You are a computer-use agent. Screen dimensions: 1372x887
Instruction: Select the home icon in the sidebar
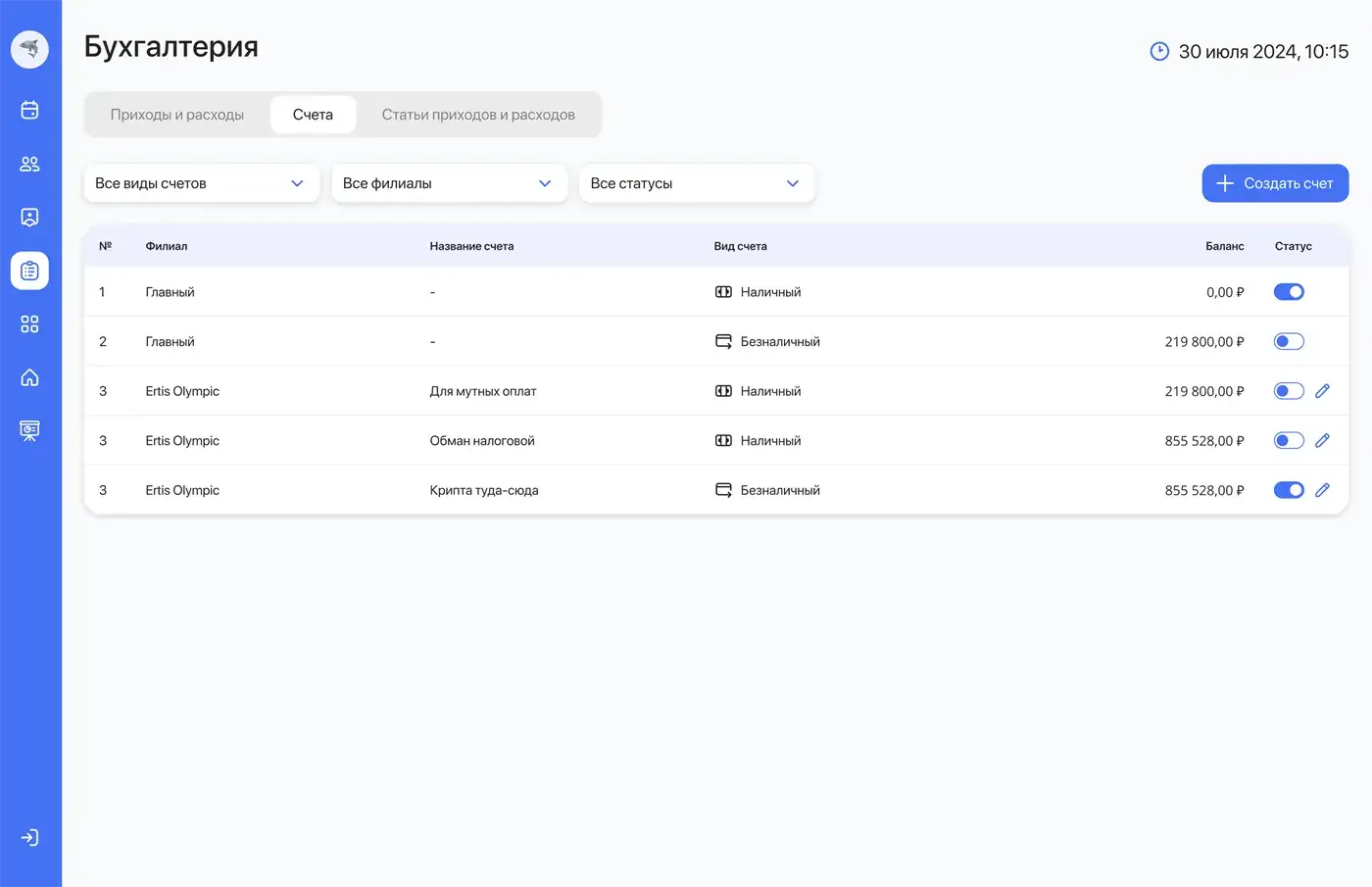(x=28, y=376)
